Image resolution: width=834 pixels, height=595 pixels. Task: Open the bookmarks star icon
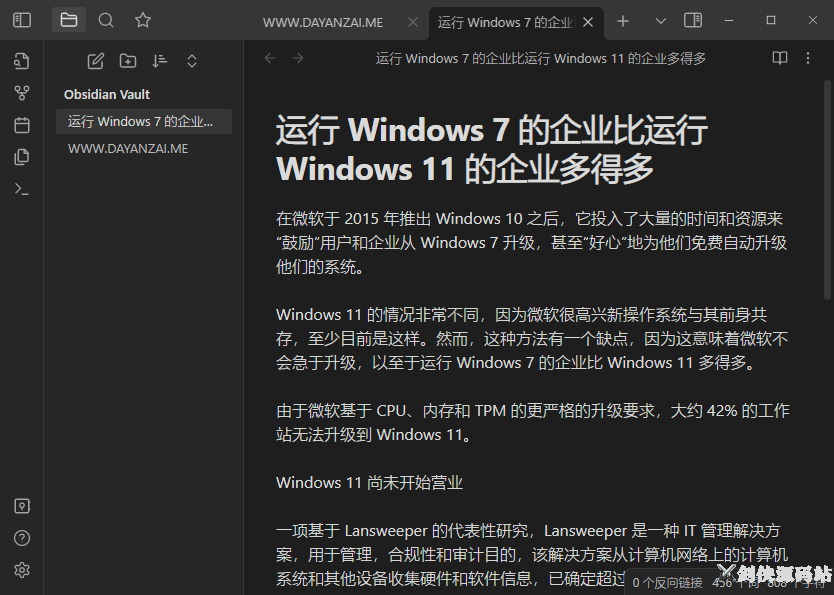[143, 20]
